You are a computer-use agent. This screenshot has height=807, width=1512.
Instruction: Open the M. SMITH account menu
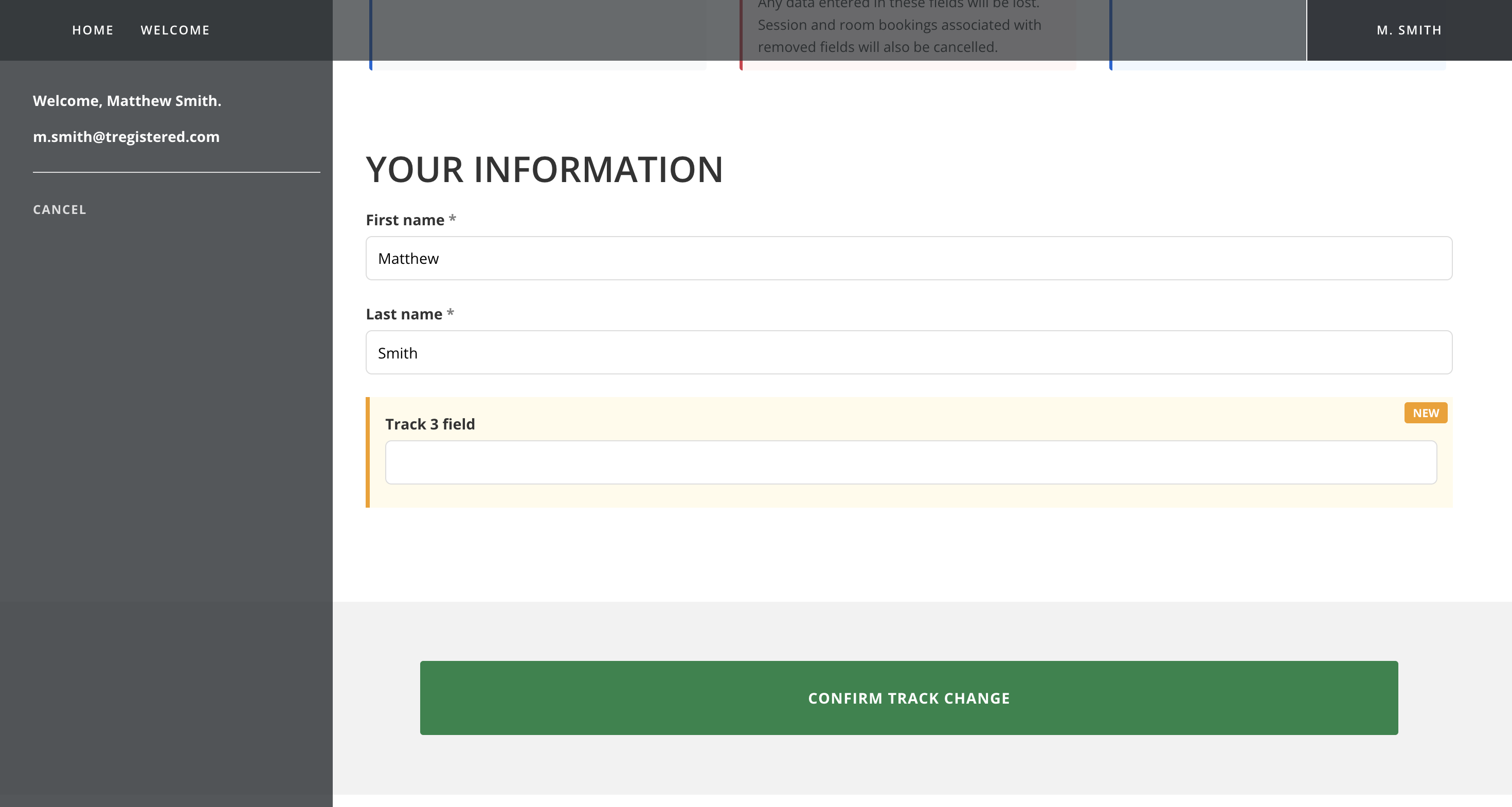tap(1409, 30)
